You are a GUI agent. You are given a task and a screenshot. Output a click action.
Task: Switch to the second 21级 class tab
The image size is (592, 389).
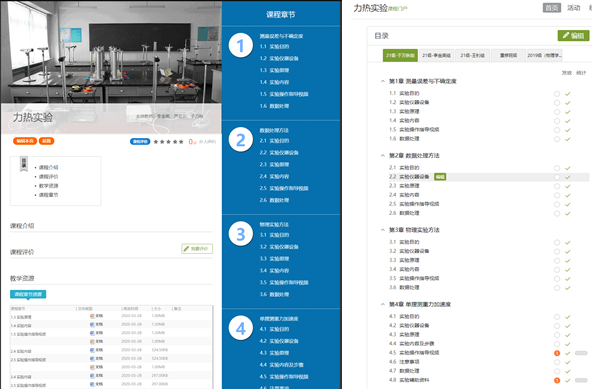click(x=436, y=55)
